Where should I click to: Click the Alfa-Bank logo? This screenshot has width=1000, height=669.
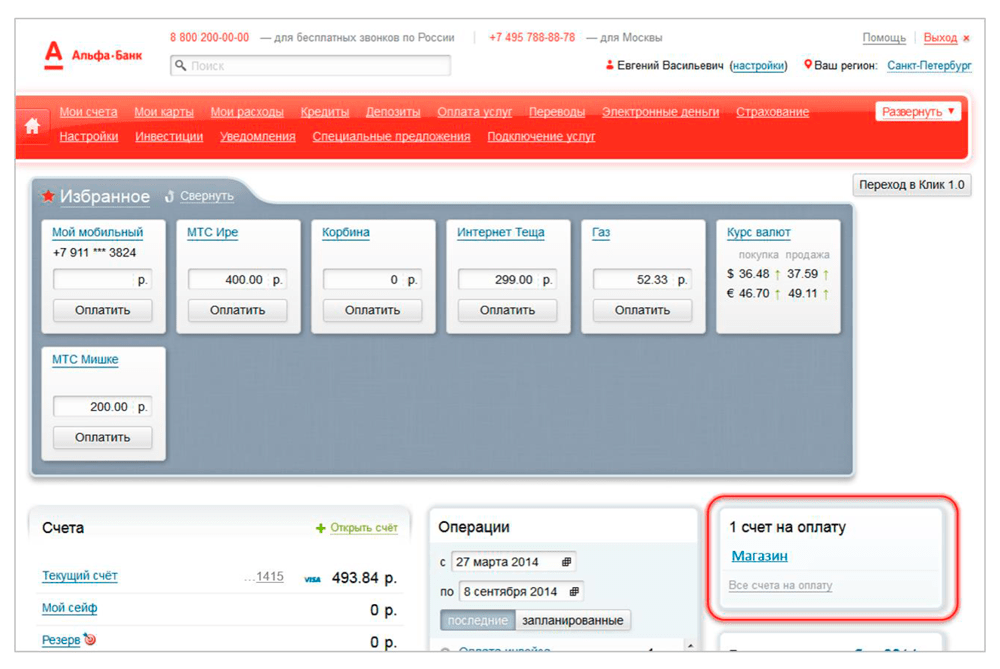point(93,55)
